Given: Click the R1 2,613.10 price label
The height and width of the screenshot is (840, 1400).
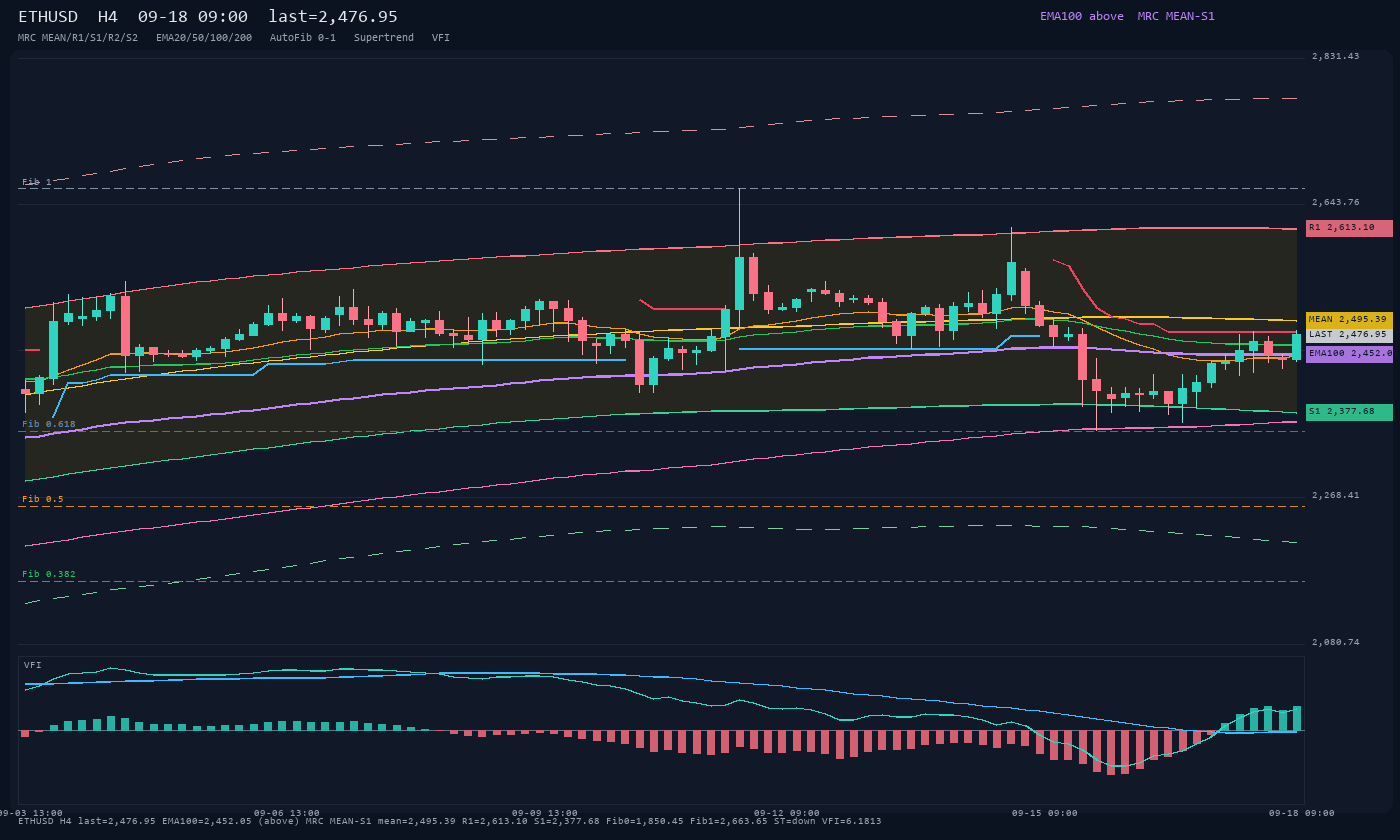Looking at the screenshot, I should [1349, 228].
